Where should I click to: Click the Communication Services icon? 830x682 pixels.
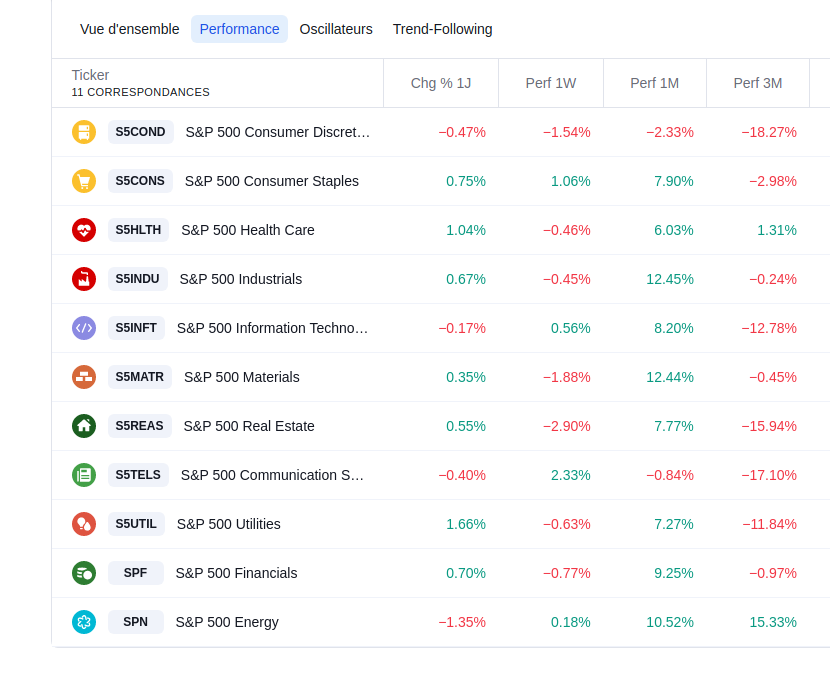84,475
